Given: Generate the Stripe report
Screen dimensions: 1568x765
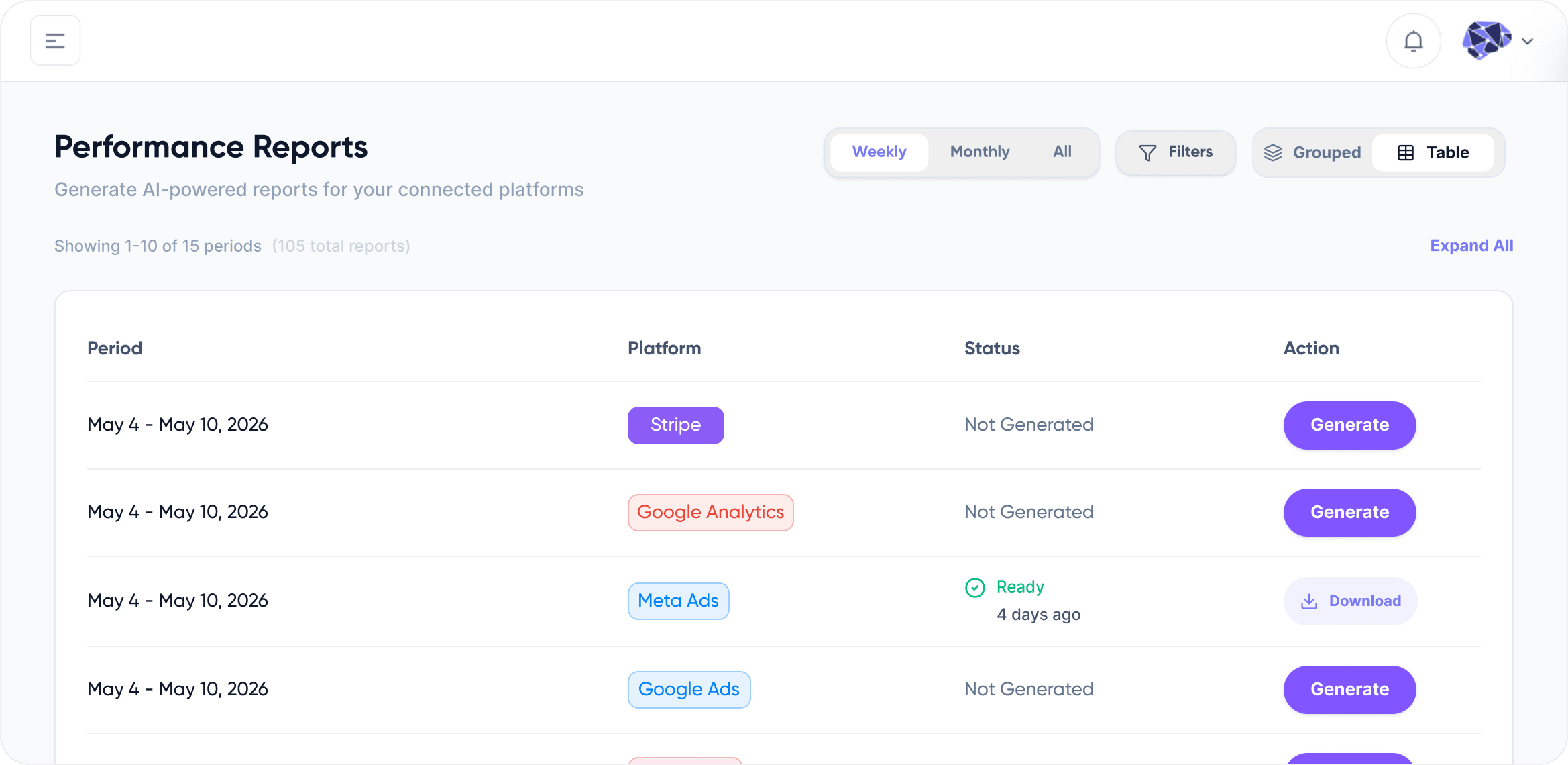Looking at the screenshot, I should [x=1349, y=425].
